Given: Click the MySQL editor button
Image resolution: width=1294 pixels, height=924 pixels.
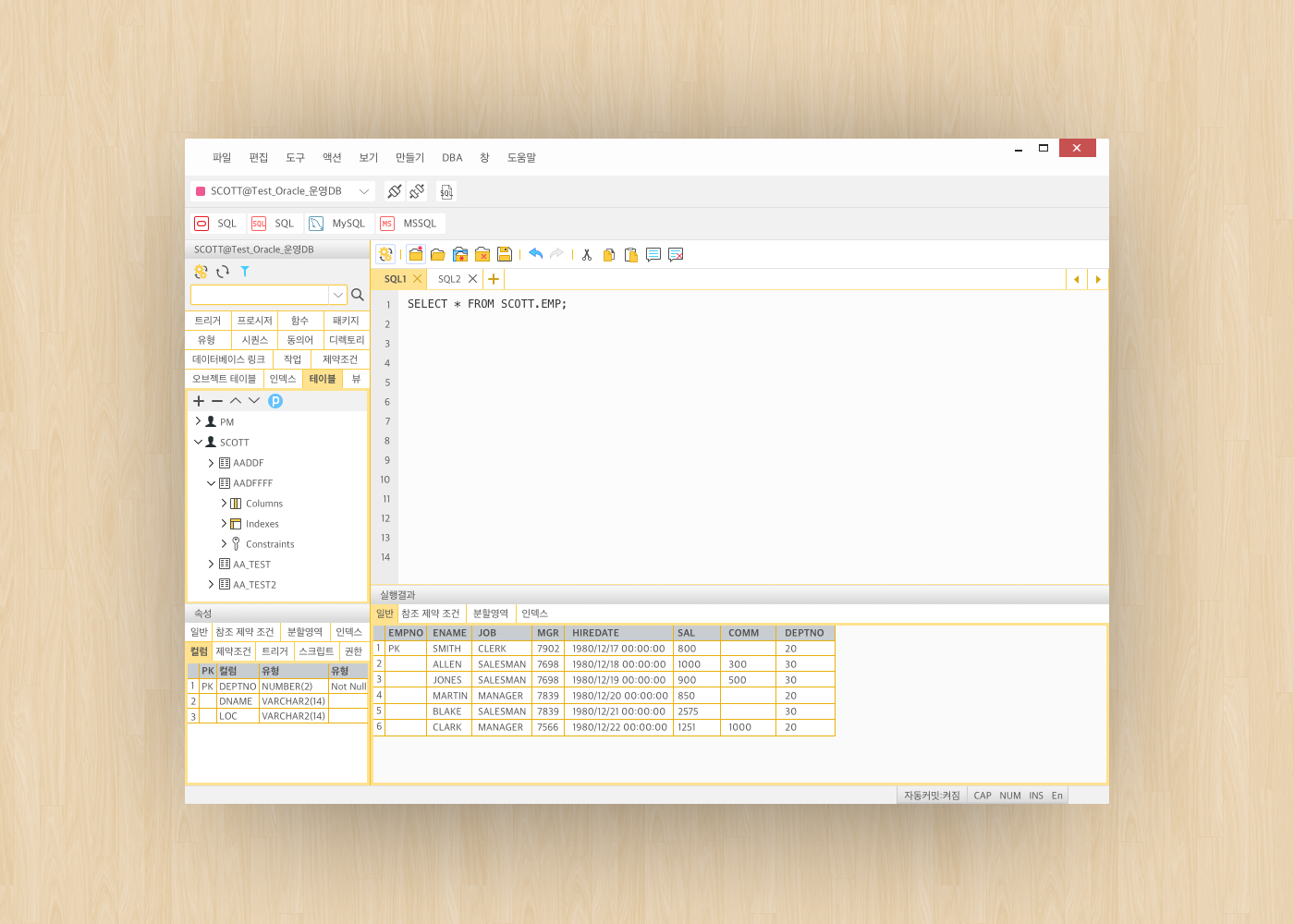Looking at the screenshot, I should coord(338,224).
